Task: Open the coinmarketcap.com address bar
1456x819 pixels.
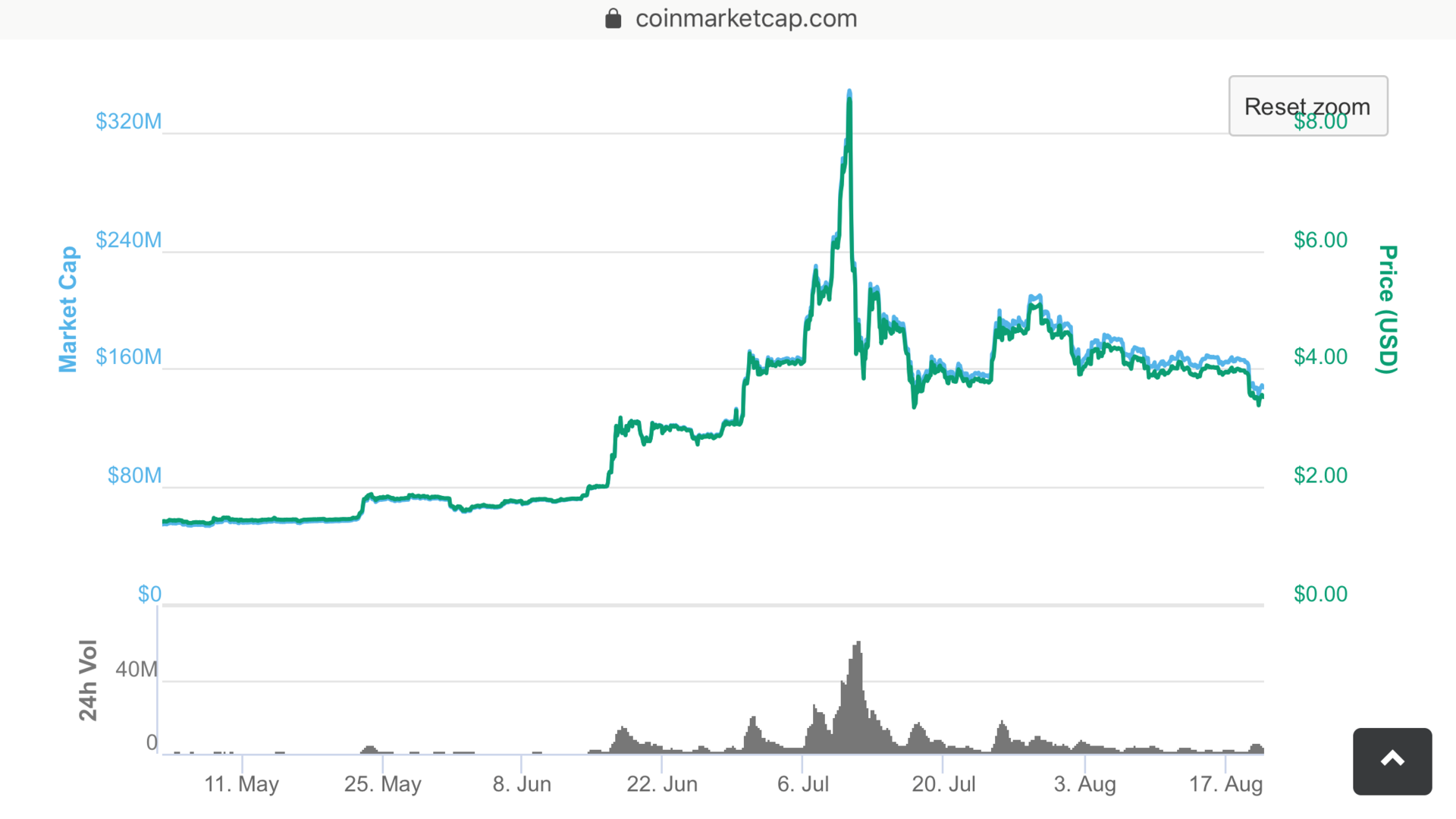Action: tap(745, 17)
